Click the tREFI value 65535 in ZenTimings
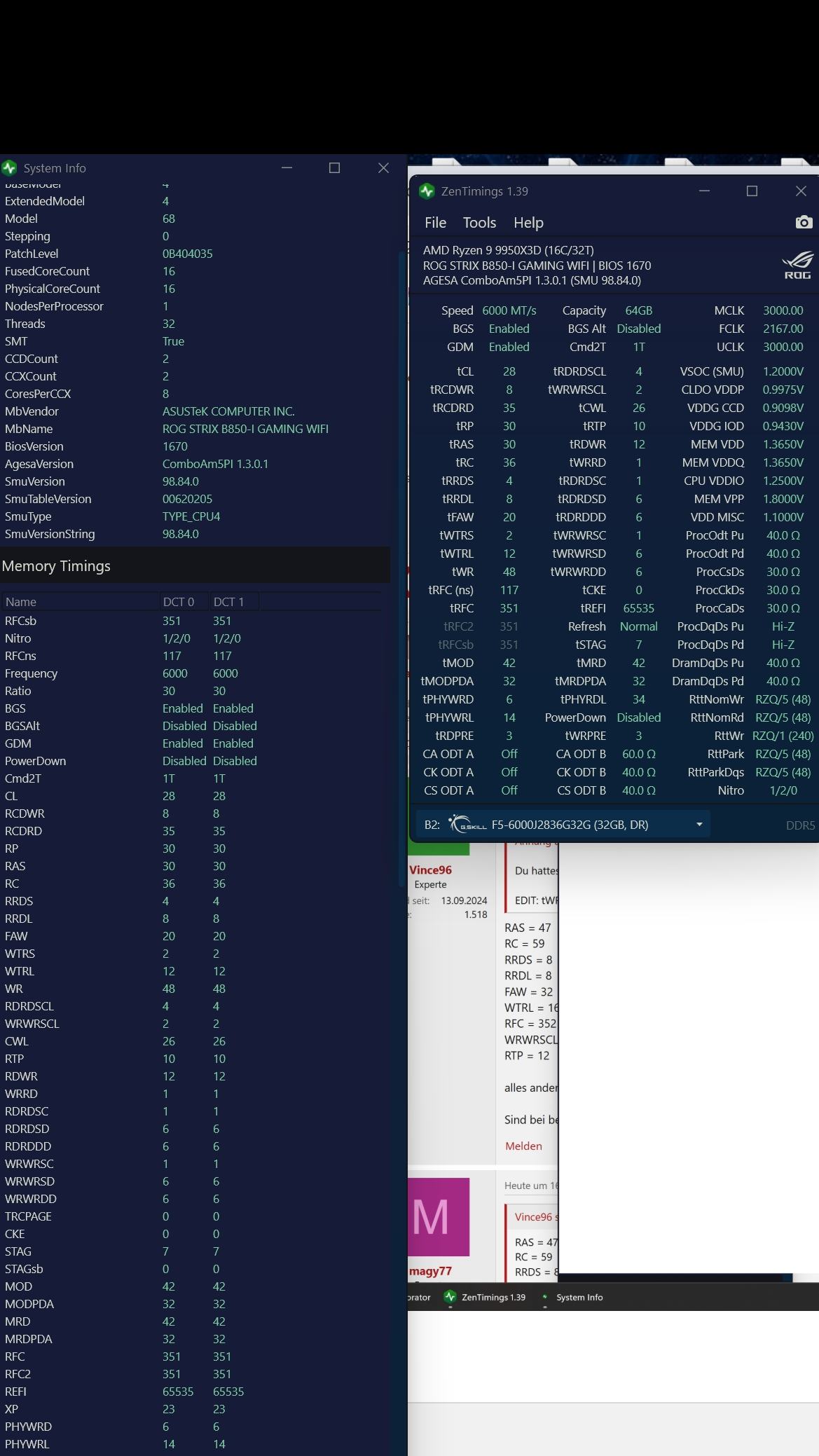This screenshot has width=819, height=1456. click(638, 608)
